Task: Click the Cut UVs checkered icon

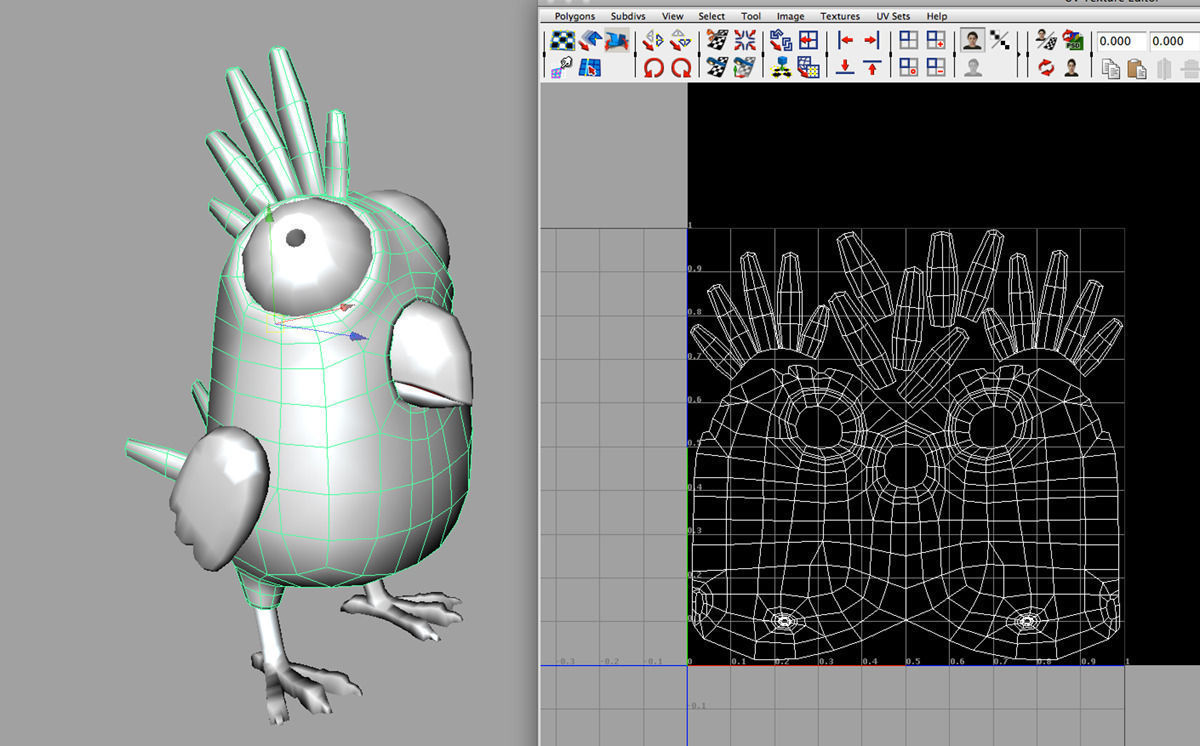Action: (x=717, y=41)
